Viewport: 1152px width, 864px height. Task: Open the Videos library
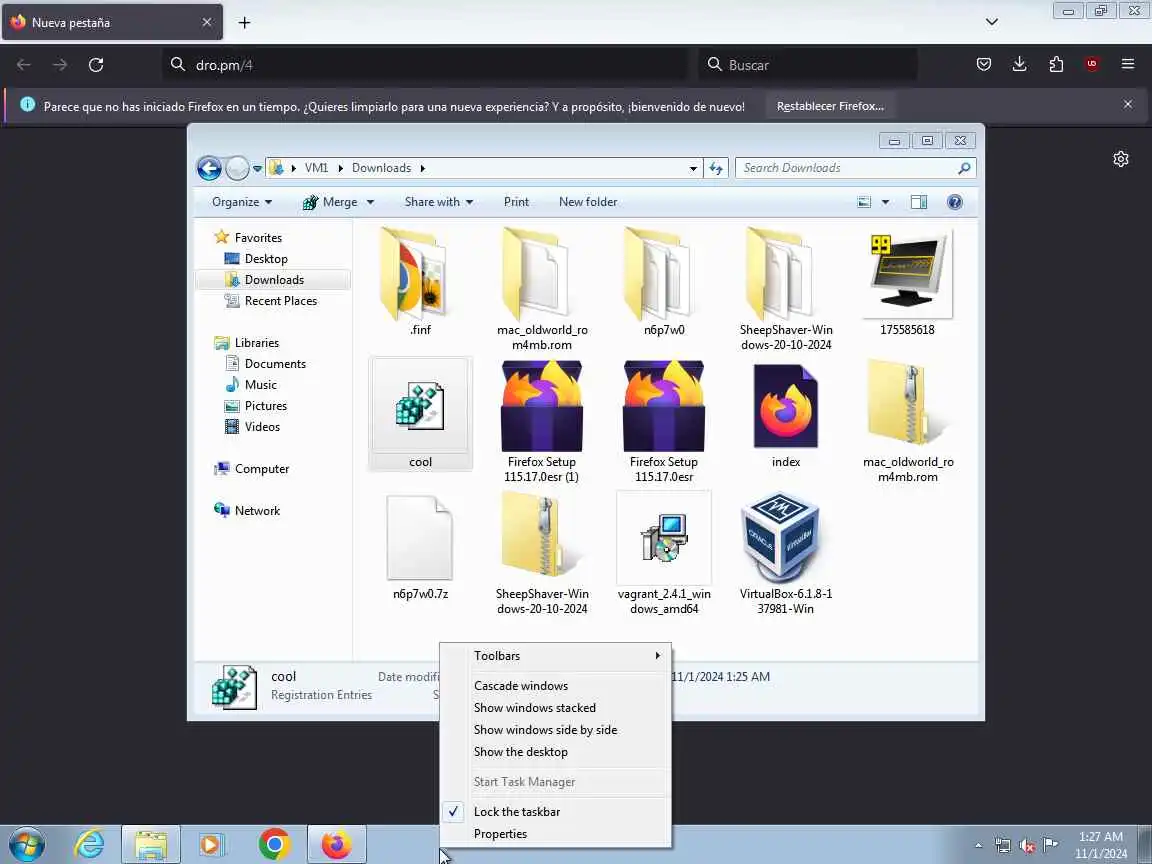262,427
